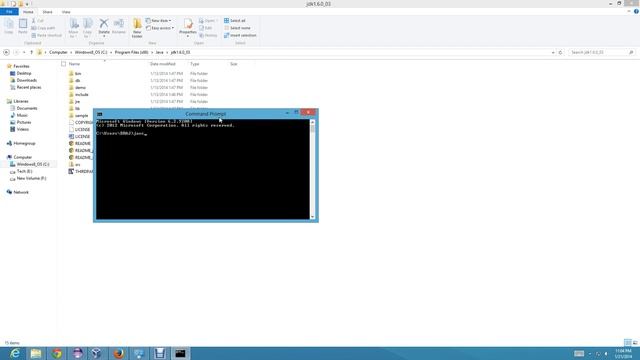This screenshot has height=360, width=640.
Task: Click Select none in ribbon
Action: [x=237, y=28]
